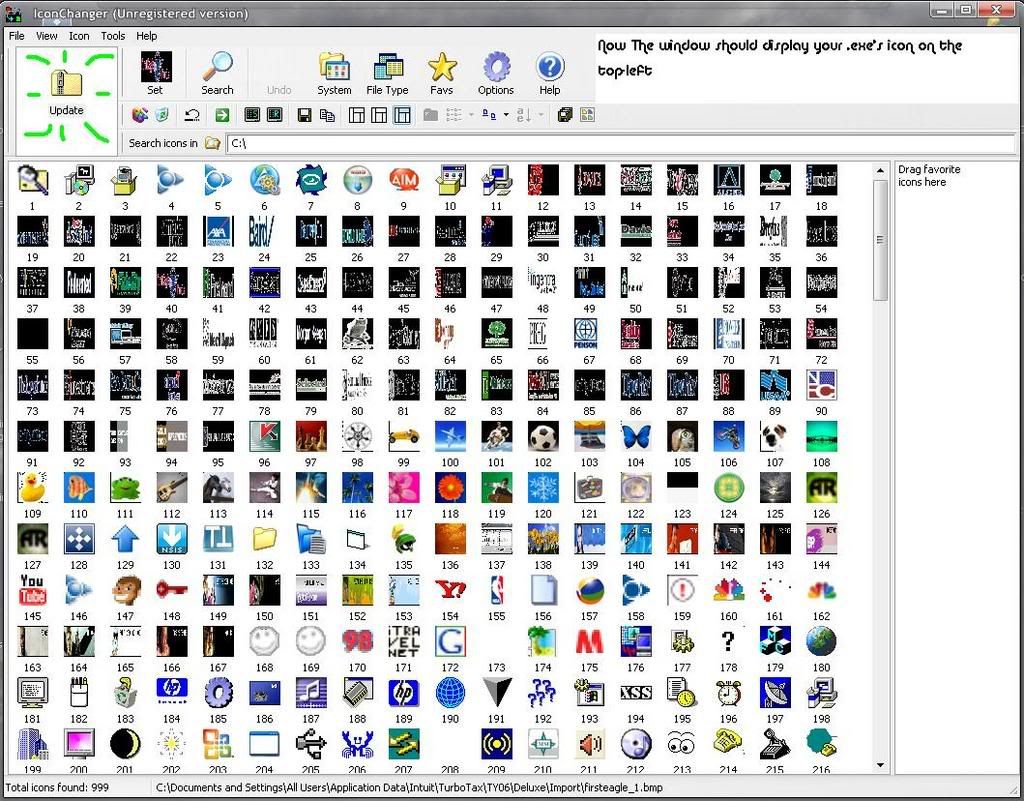
Task: Click the copy pages toolbar icon
Action: [x=327, y=116]
